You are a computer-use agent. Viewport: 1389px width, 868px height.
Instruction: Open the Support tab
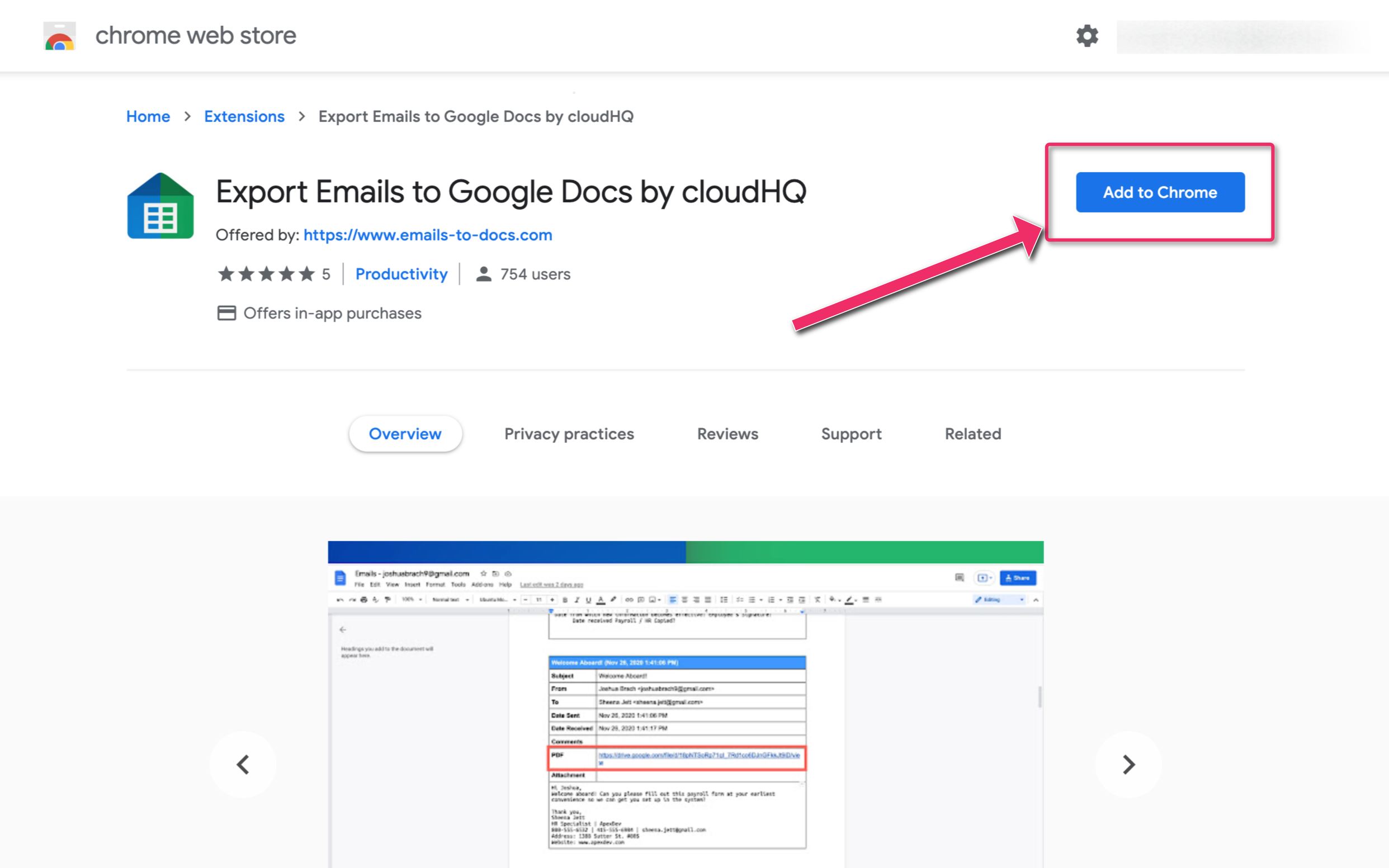851,434
